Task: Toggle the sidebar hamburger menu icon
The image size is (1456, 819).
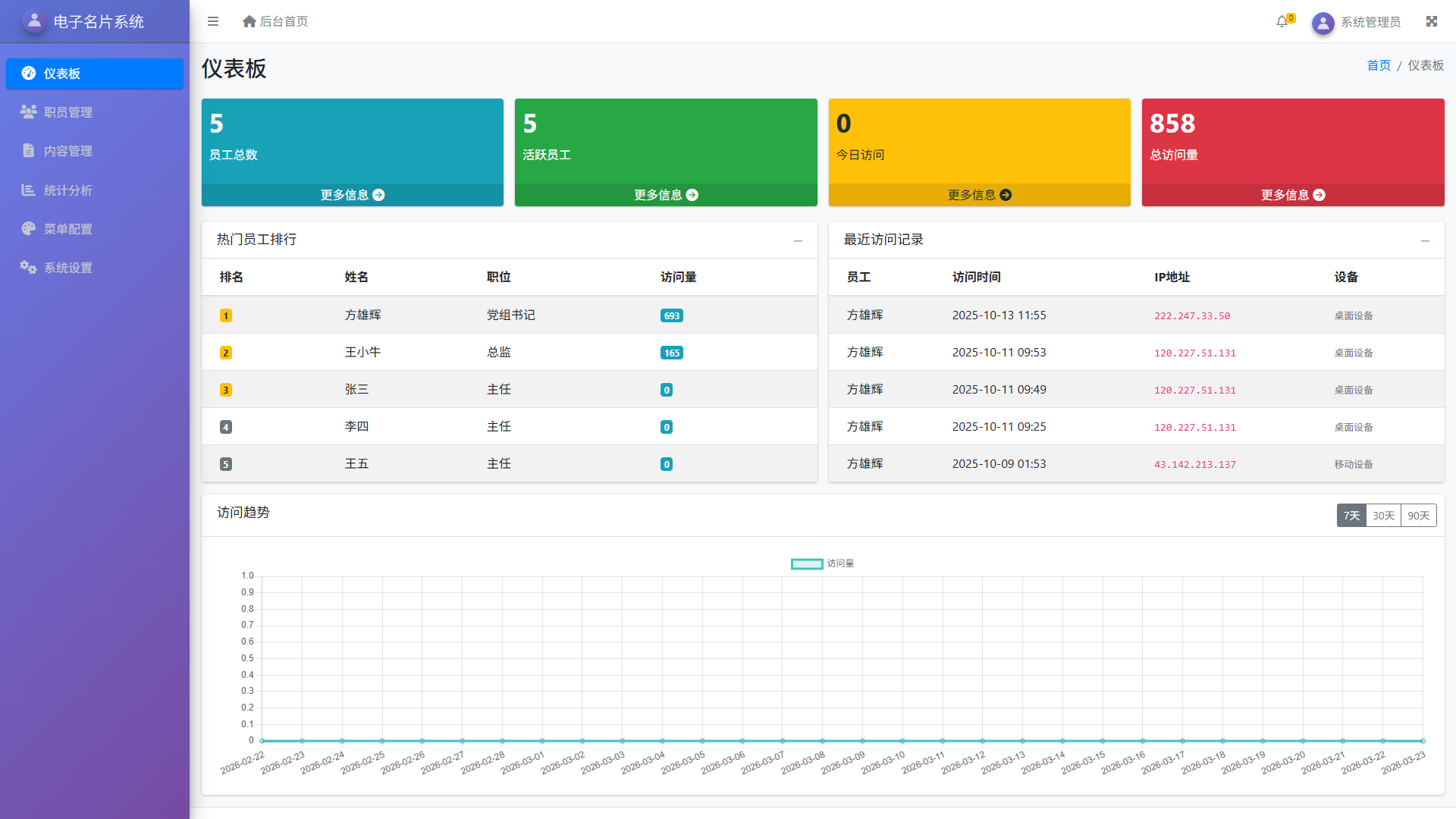Action: pyautogui.click(x=213, y=21)
